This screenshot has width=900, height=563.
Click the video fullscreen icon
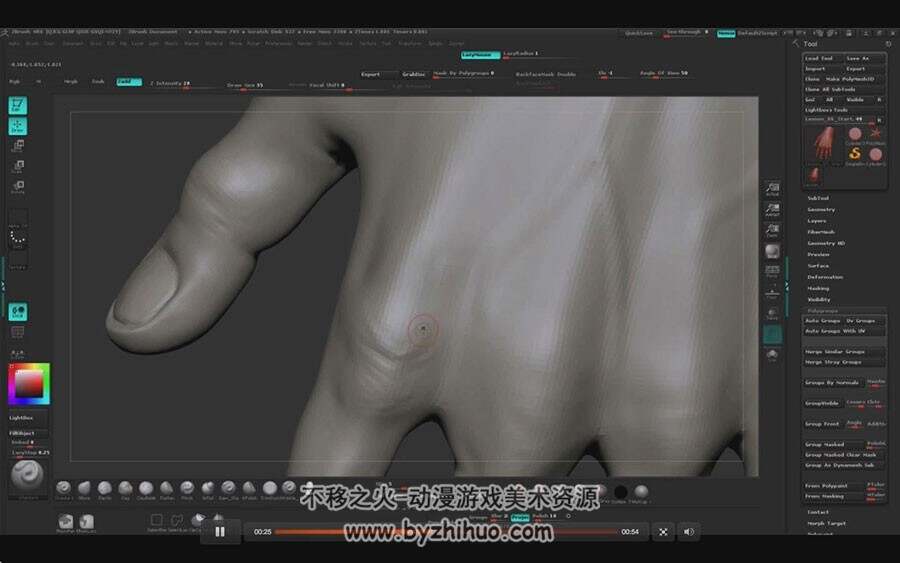(663, 532)
